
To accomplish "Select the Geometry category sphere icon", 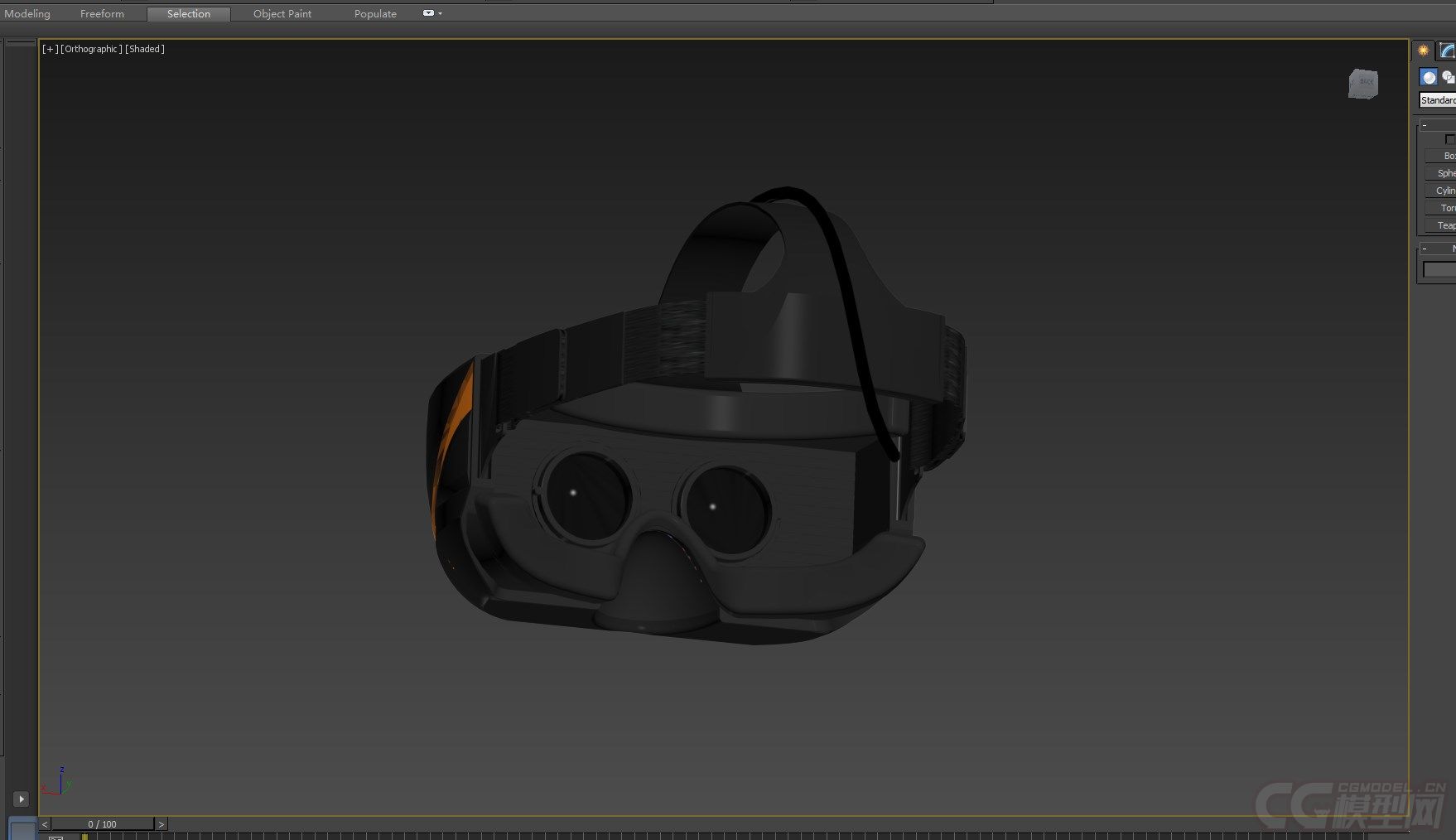I will (1429, 77).
